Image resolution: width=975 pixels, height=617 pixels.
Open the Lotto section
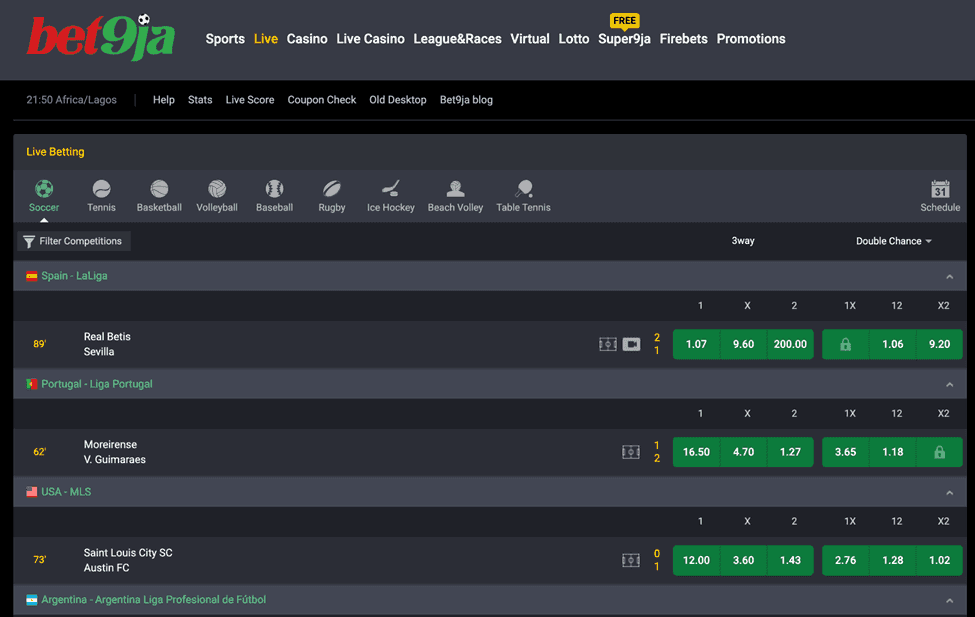tap(573, 39)
